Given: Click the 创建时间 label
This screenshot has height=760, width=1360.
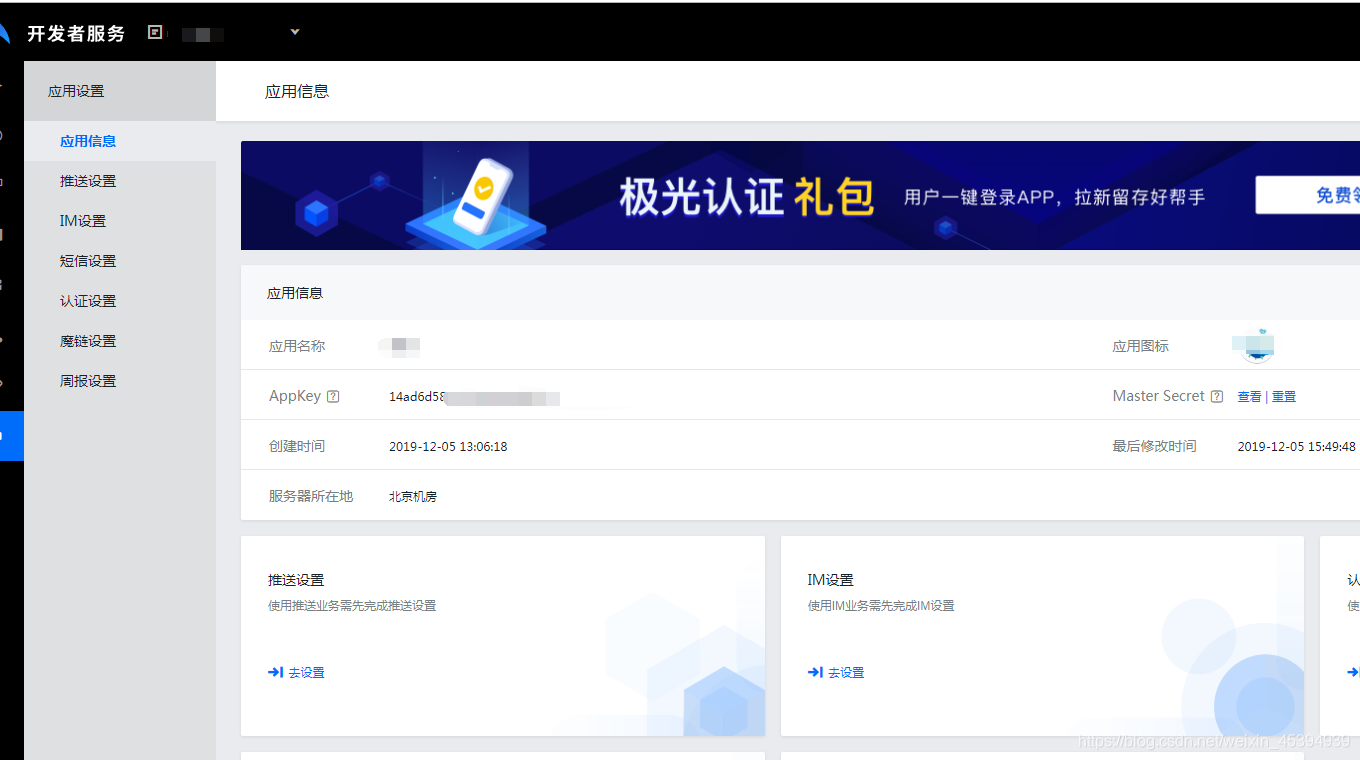Looking at the screenshot, I should click(x=297, y=446).
